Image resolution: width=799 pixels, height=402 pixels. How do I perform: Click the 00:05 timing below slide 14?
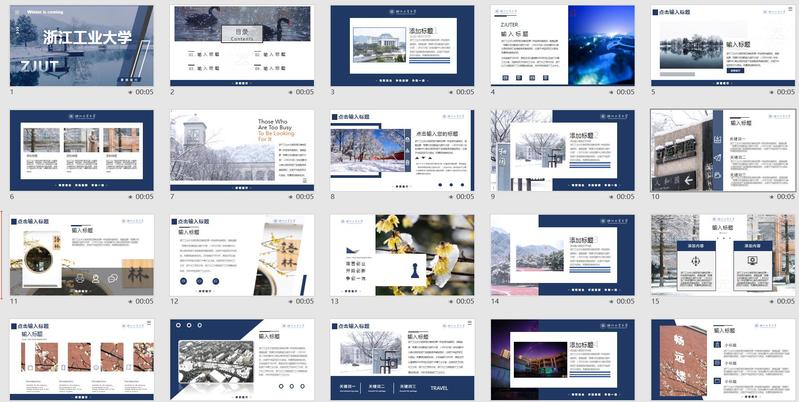(625, 301)
